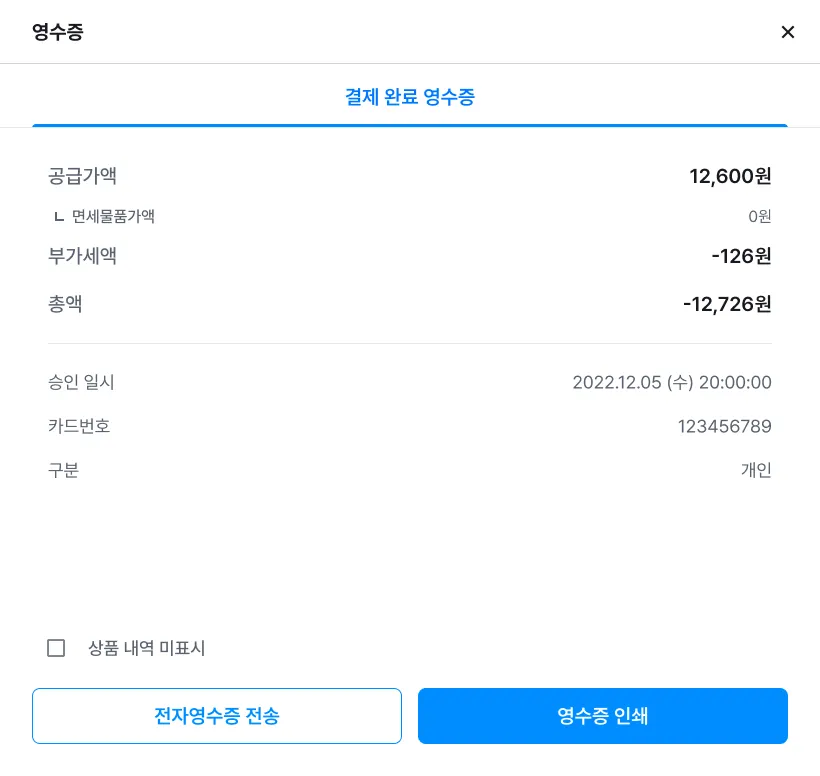This screenshot has width=820, height=776.
Task: Select the 0원 tax-free amount
Action: coord(759,216)
